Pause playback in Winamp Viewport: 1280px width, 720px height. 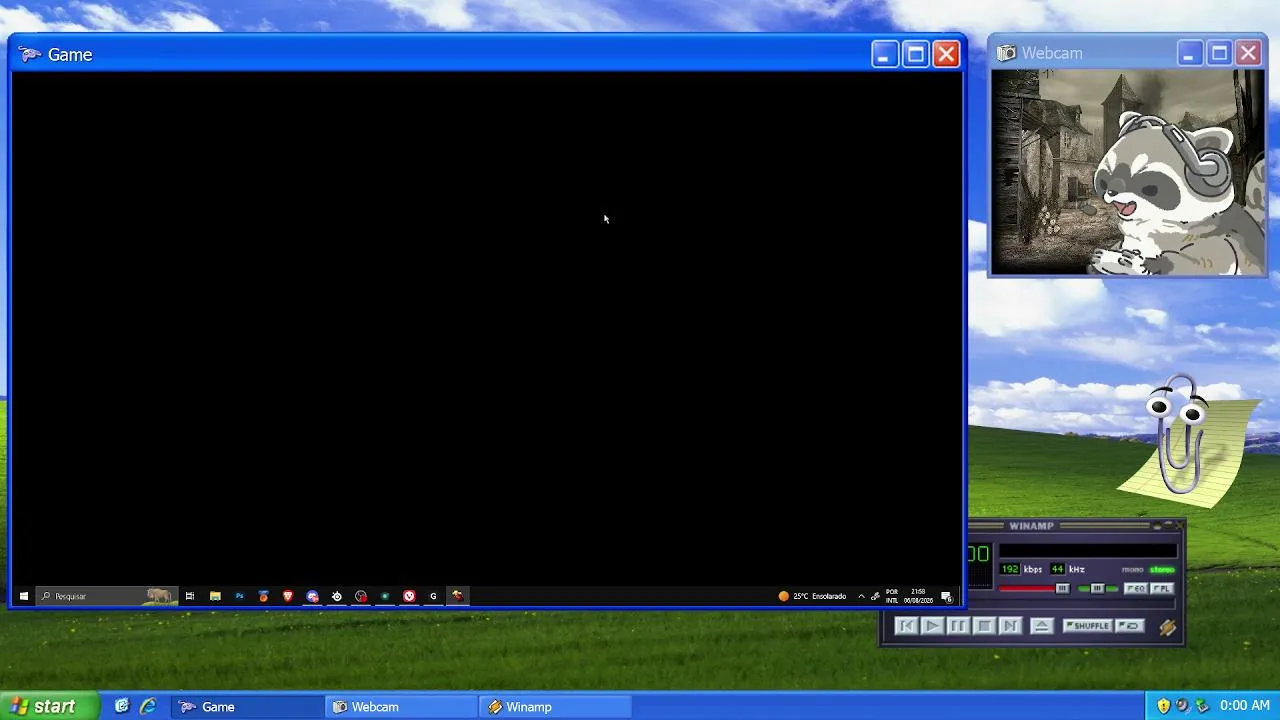point(958,626)
